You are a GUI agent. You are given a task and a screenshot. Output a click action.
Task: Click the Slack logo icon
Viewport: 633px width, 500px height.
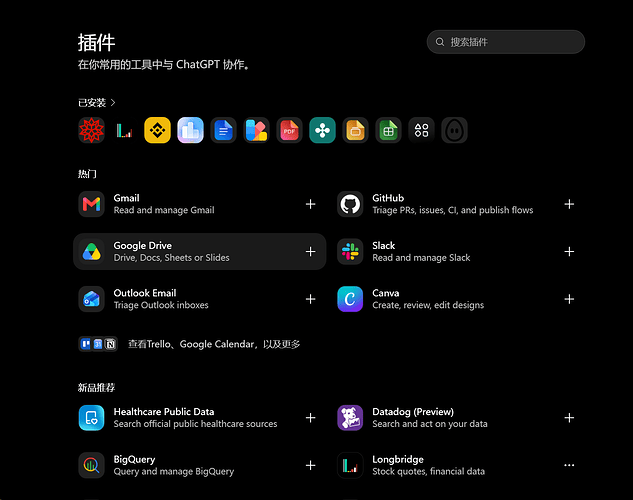click(350, 252)
